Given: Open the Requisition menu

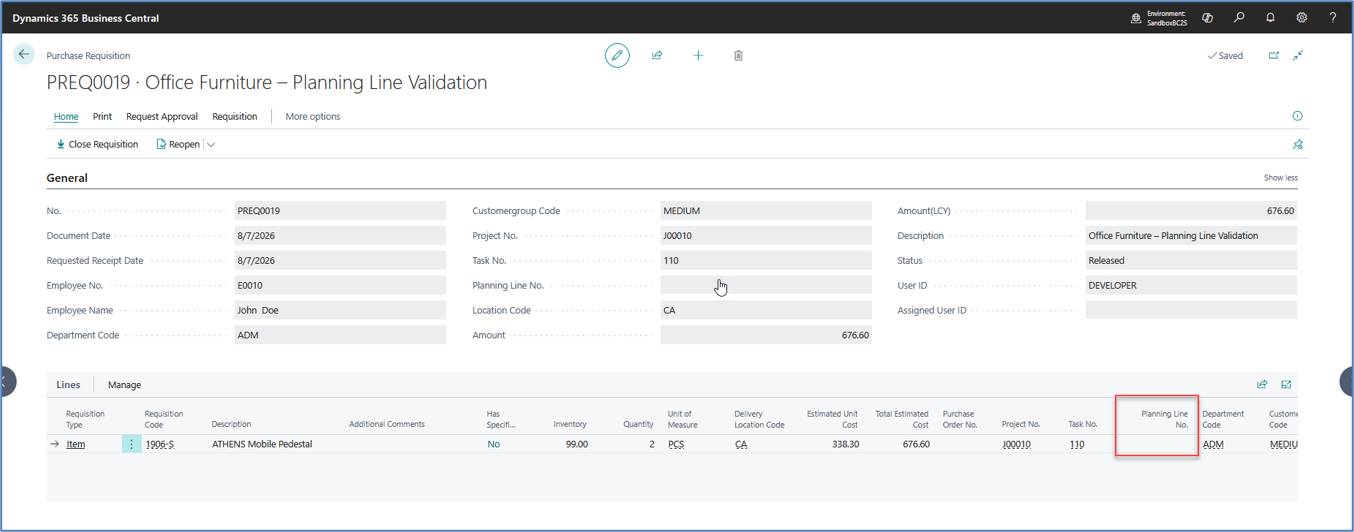Looking at the screenshot, I should tap(235, 116).
